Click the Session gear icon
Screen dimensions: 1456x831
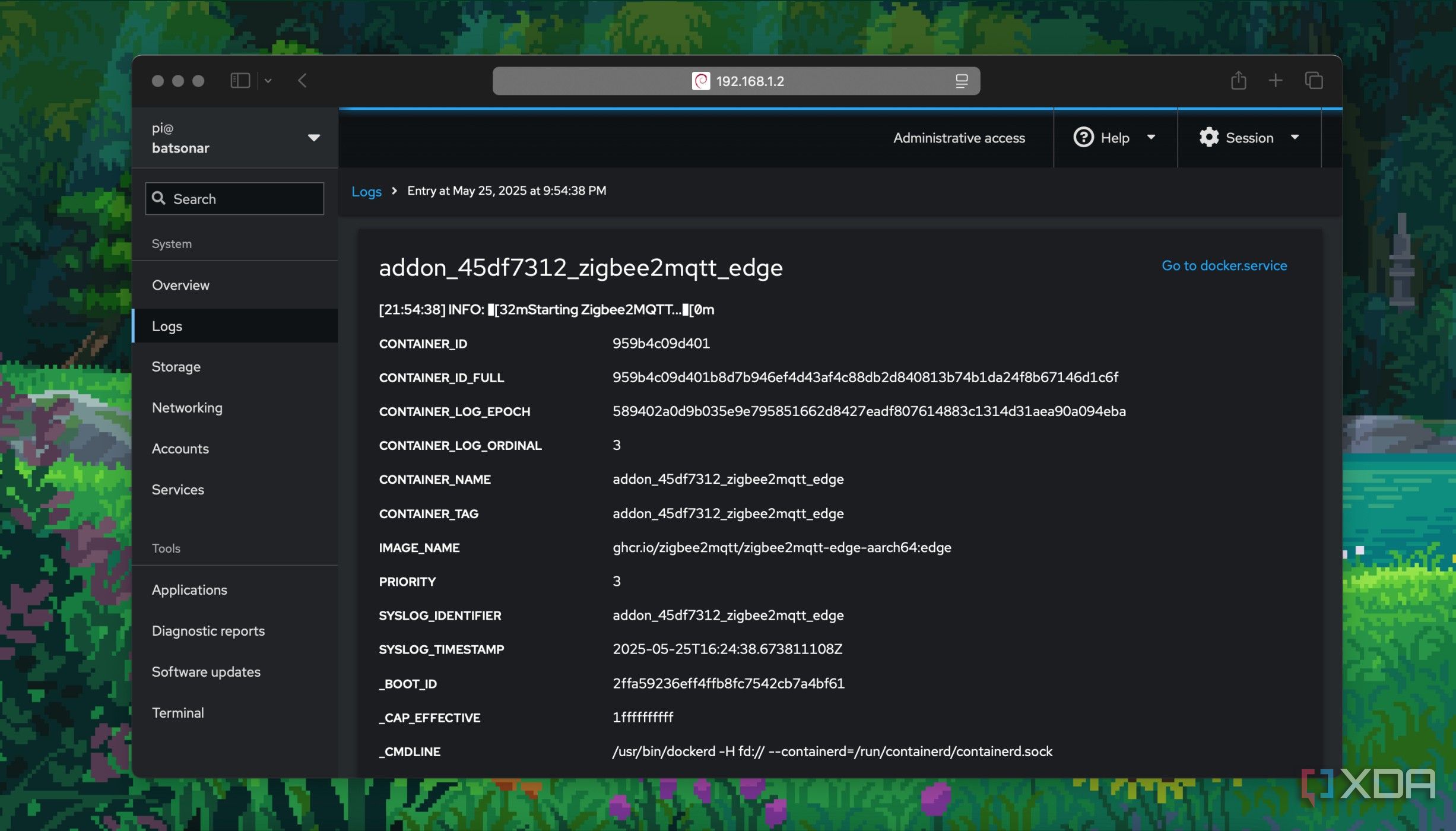1208,137
